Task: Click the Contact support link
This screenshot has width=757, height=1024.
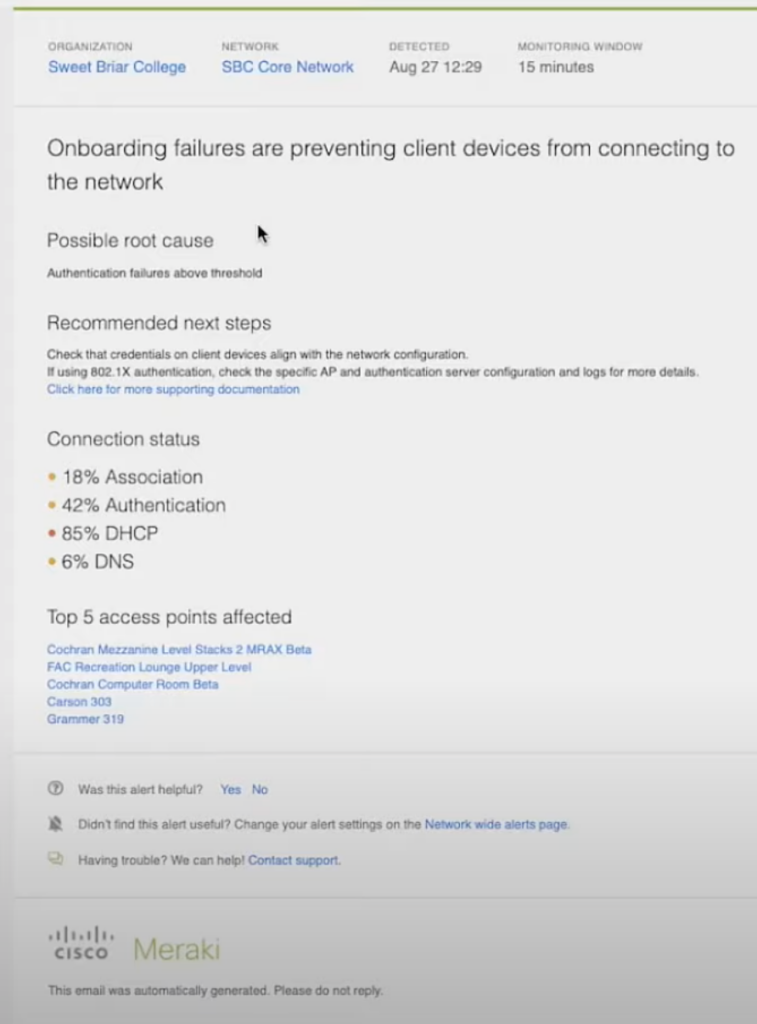Action: point(294,860)
